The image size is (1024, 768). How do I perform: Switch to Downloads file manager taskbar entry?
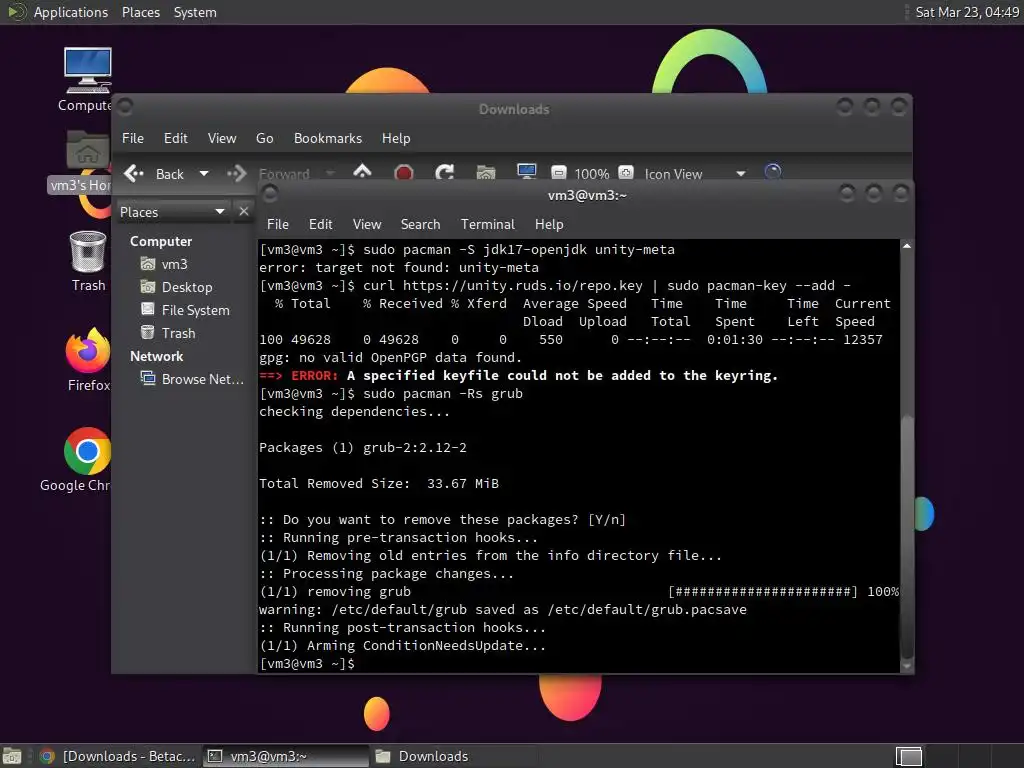(453, 756)
